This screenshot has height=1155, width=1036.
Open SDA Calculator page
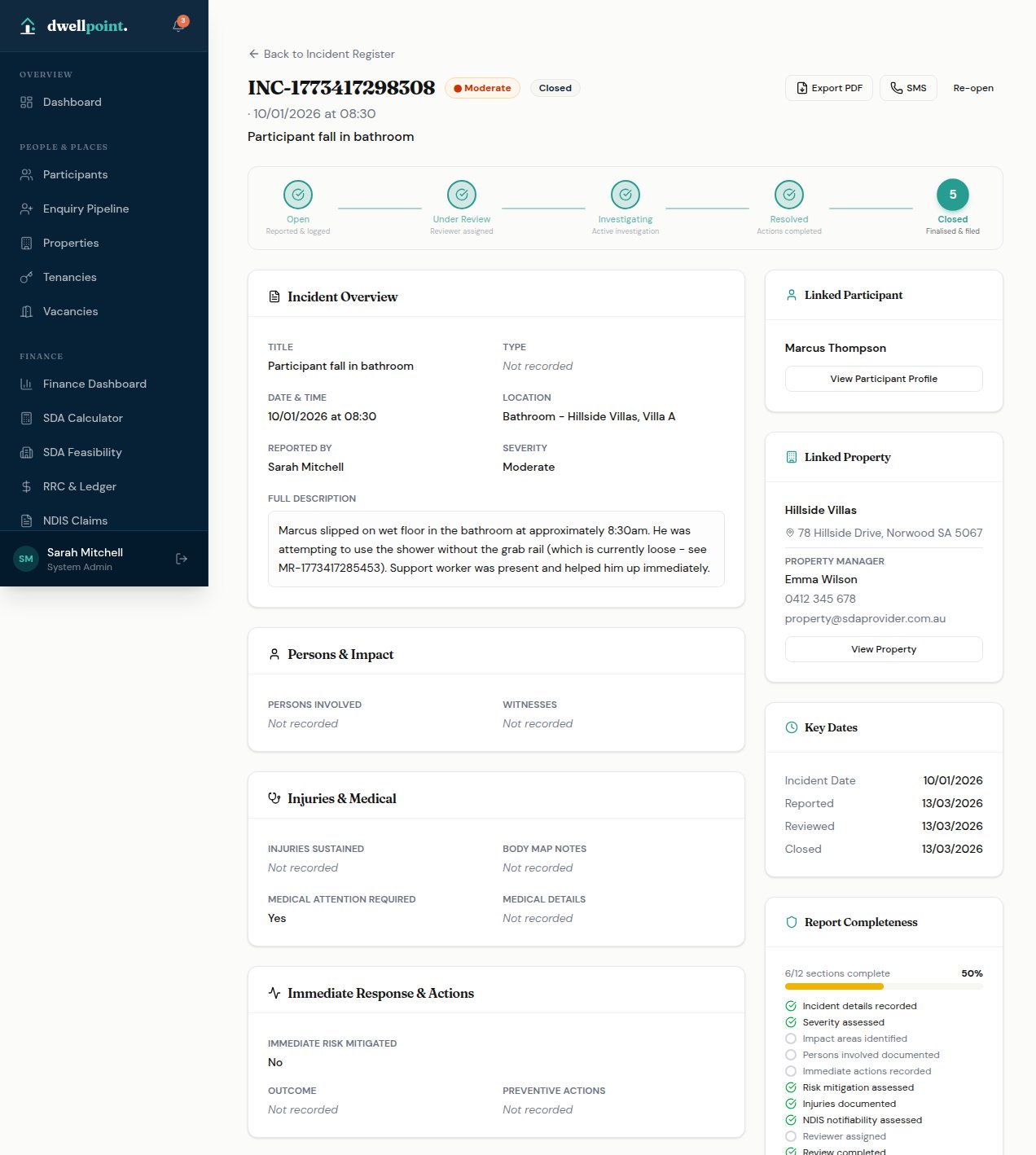click(x=104, y=418)
